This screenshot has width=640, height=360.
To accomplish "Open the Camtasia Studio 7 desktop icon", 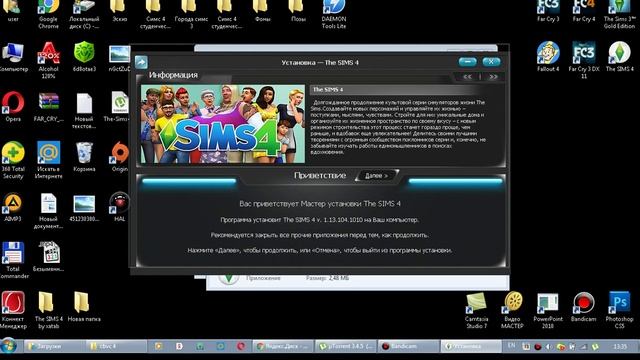I will point(476,311).
